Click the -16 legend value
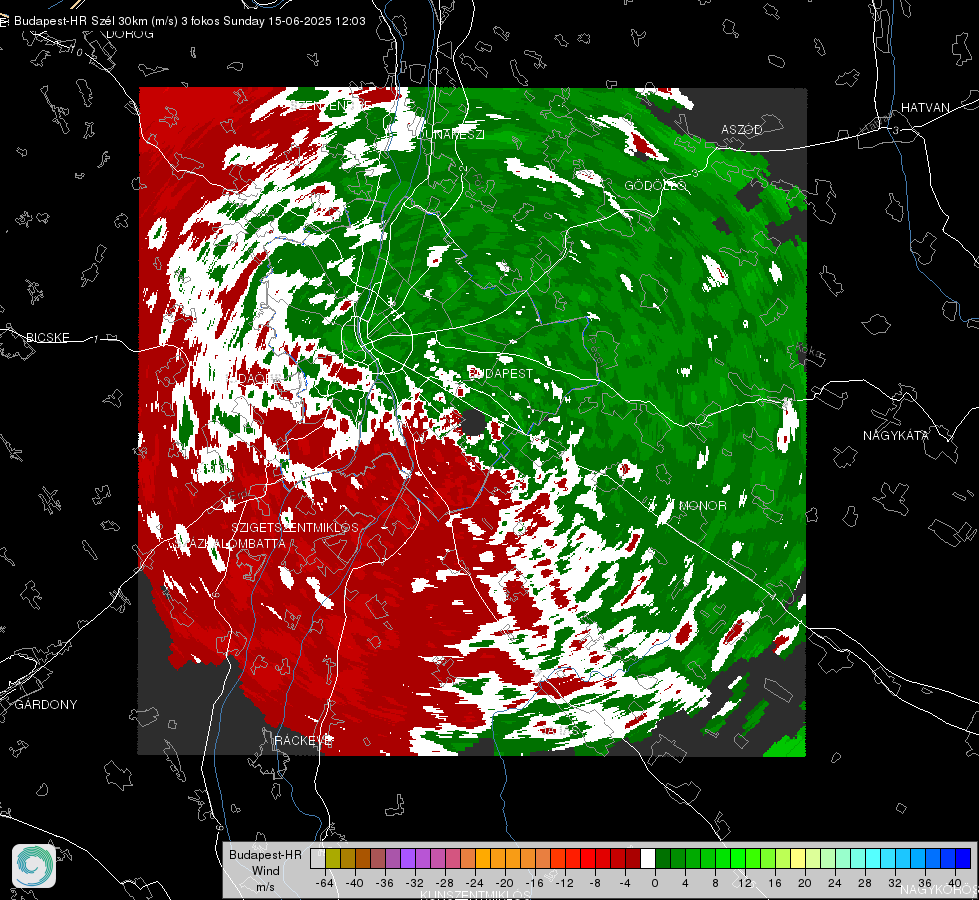This screenshot has height=900, width=979. (x=534, y=883)
